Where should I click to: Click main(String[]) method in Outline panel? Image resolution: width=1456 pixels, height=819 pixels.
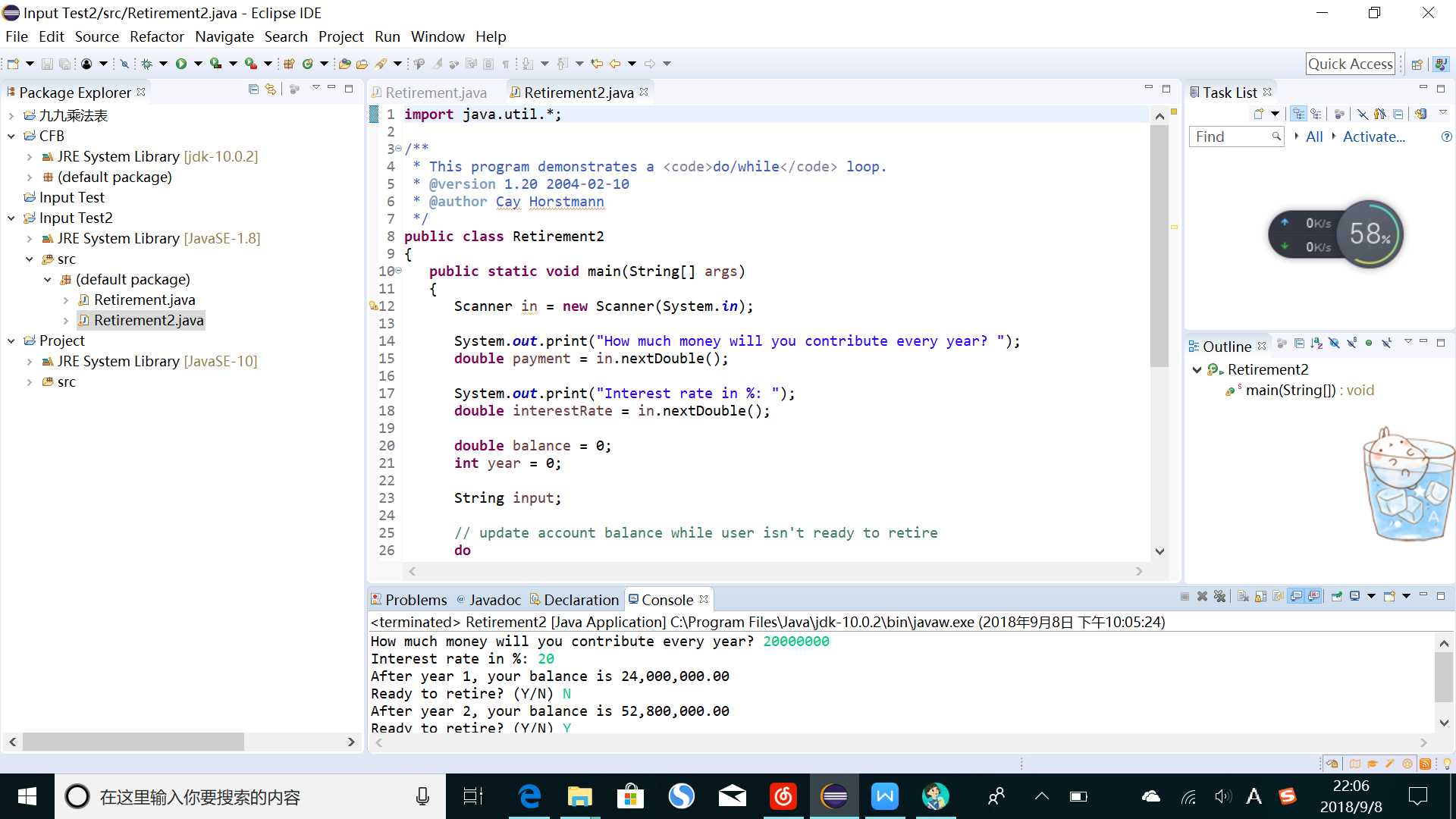point(1290,390)
